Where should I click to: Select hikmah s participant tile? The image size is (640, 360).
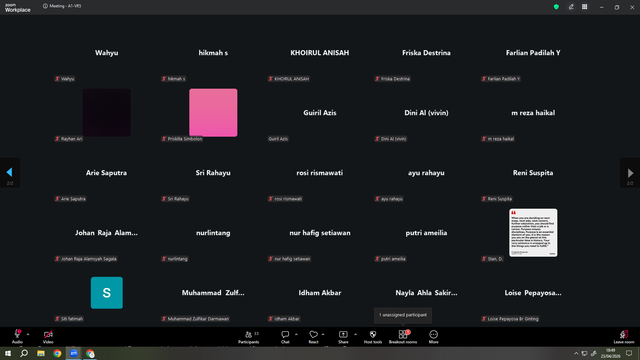[x=213, y=53]
